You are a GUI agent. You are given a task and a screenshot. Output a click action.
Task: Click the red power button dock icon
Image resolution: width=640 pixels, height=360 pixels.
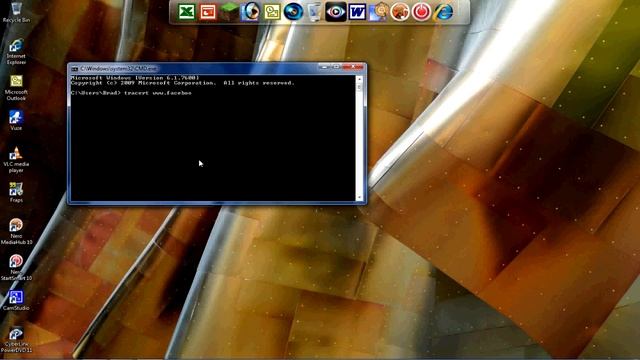[x=421, y=11]
